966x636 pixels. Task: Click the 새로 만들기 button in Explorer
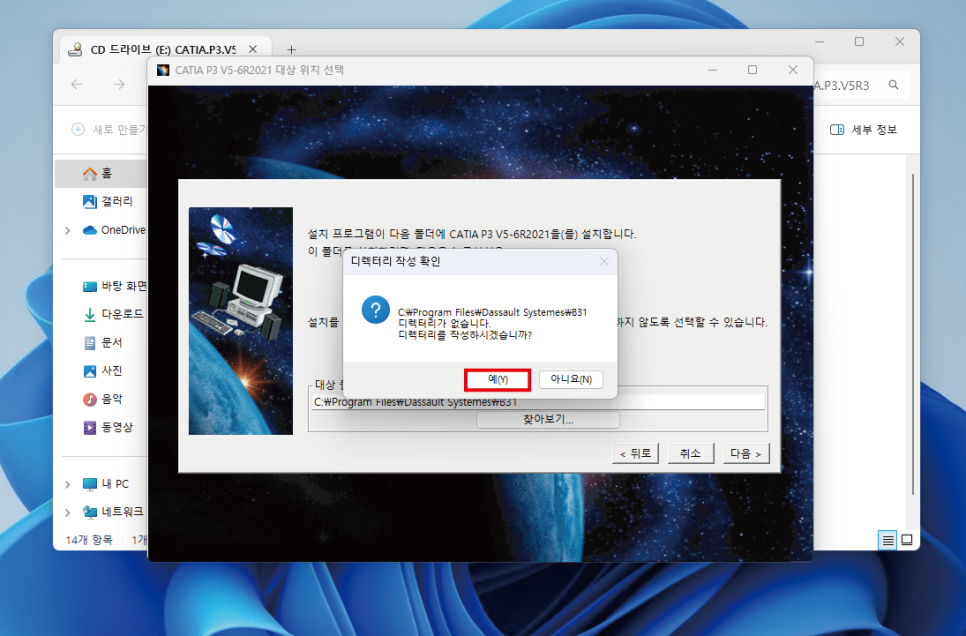[x=109, y=129]
